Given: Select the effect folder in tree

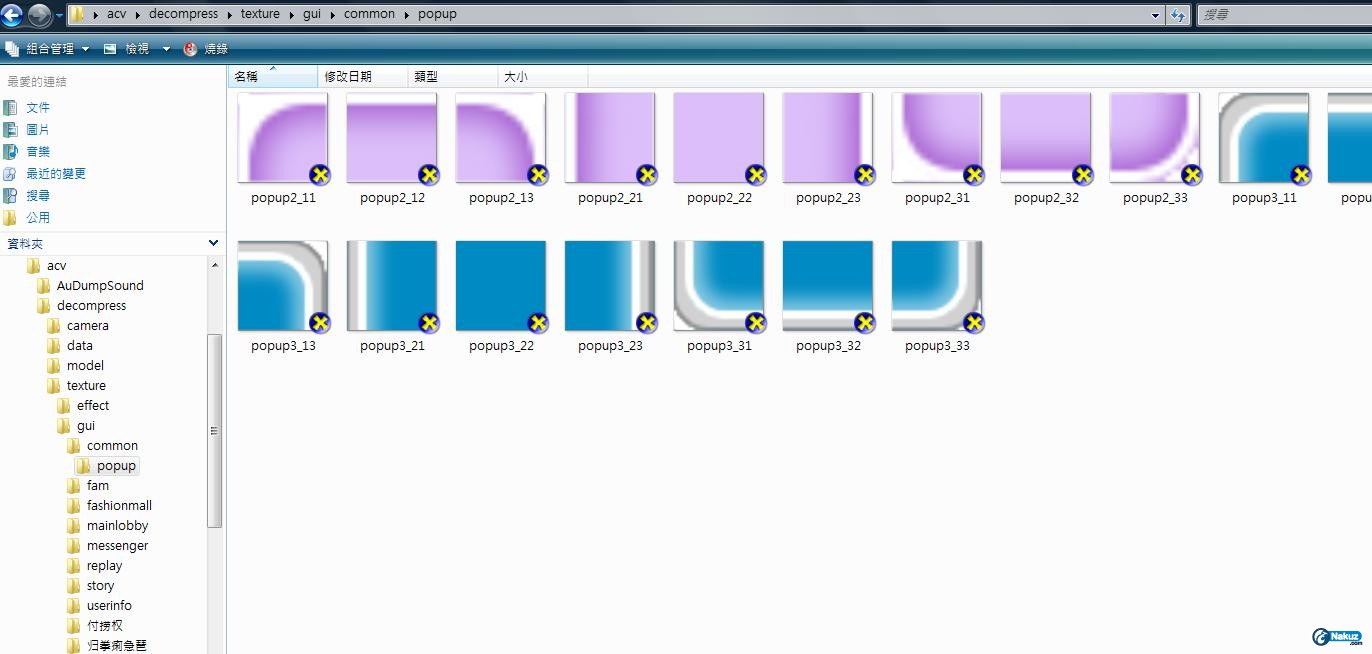Looking at the screenshot, I should (93, 405).
